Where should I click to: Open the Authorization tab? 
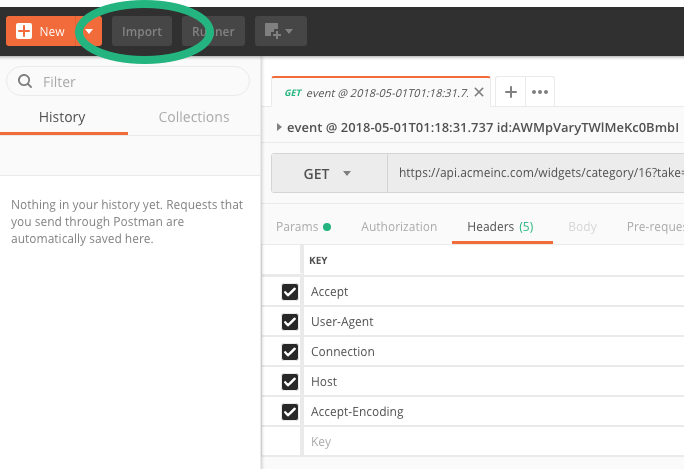pos(399,227)
